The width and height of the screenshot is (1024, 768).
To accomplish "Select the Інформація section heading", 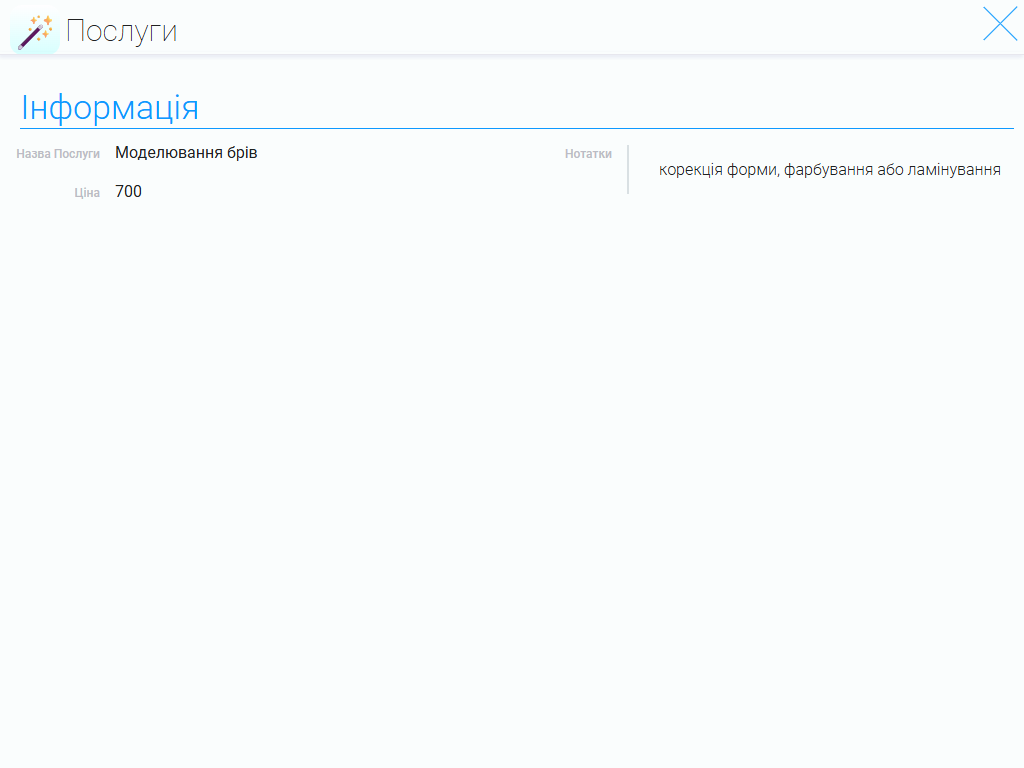I will tap(110, 107).
